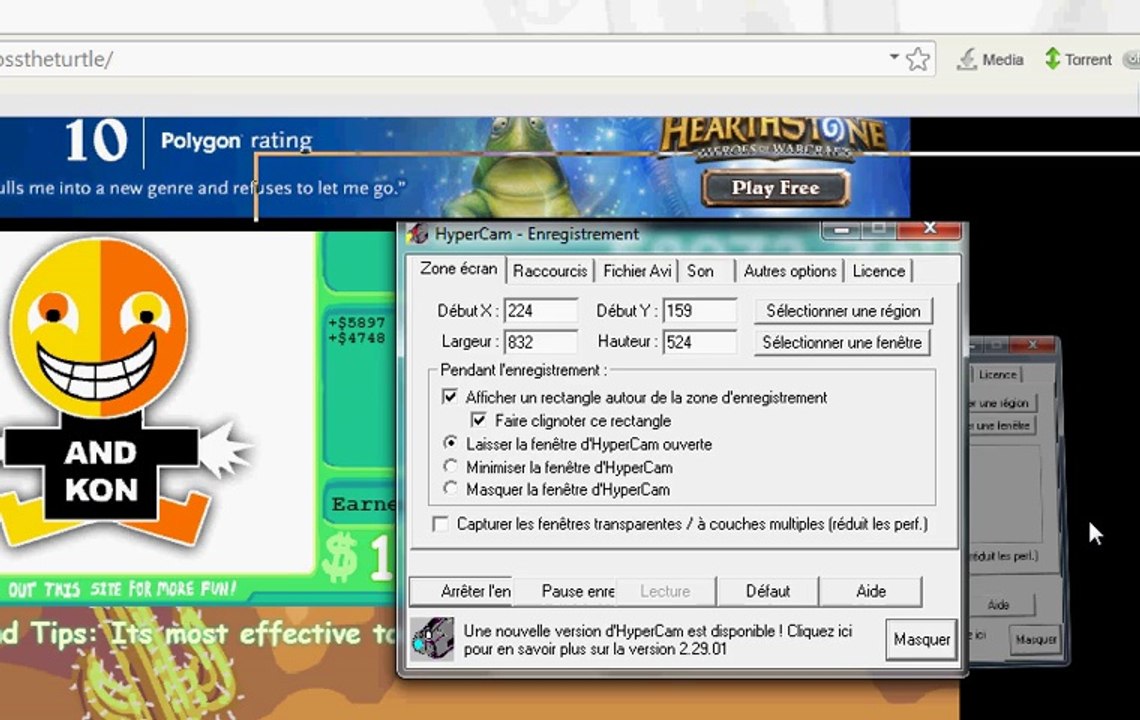
Task: Open the Autres options tab
Action: pyautogui.click(x=790, y=271)
